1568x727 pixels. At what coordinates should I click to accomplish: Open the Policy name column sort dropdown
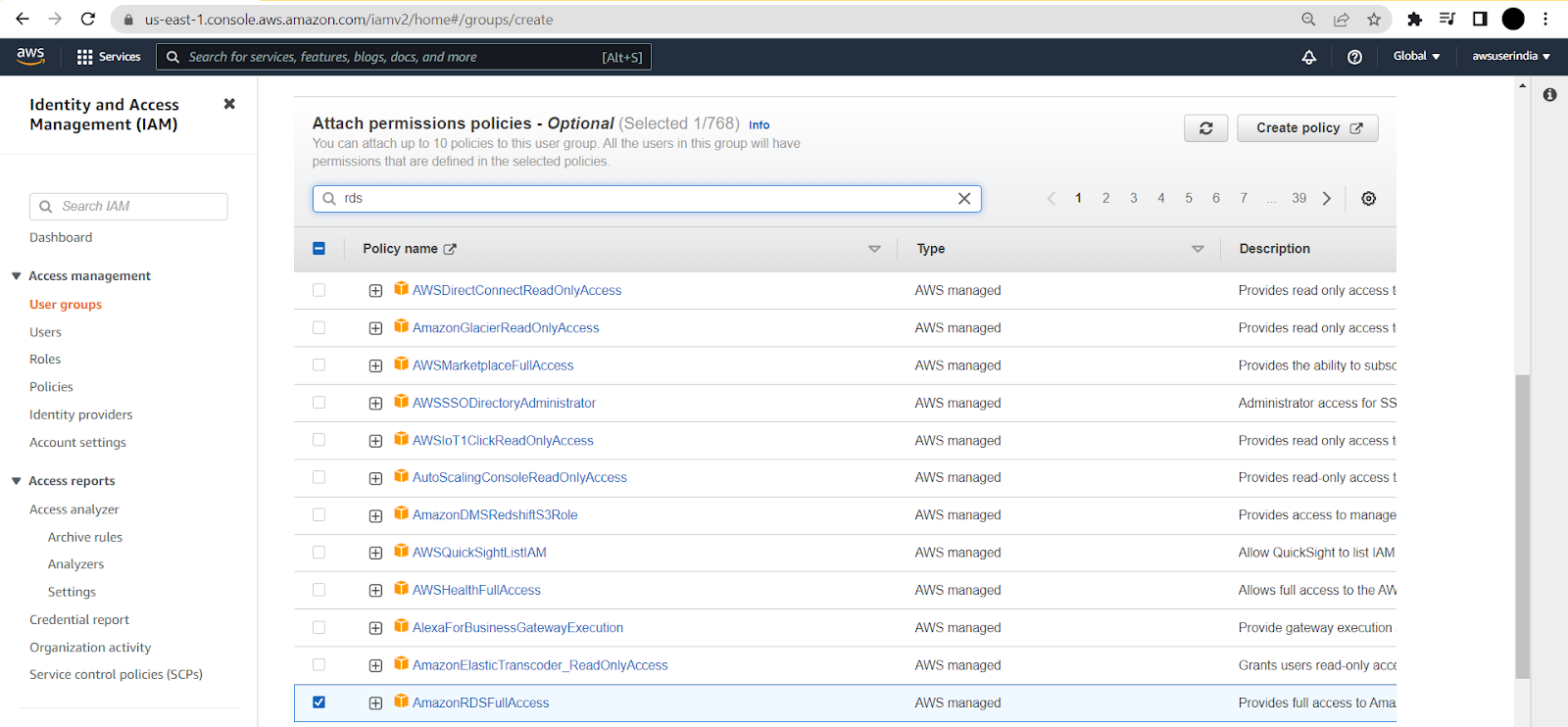point(874,249)
